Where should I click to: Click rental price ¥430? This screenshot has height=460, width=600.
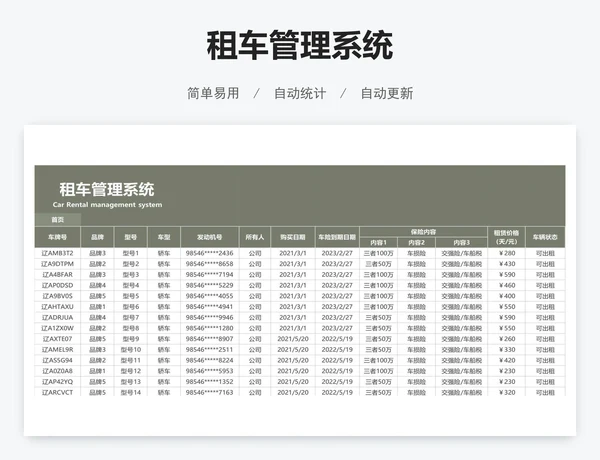507,264
